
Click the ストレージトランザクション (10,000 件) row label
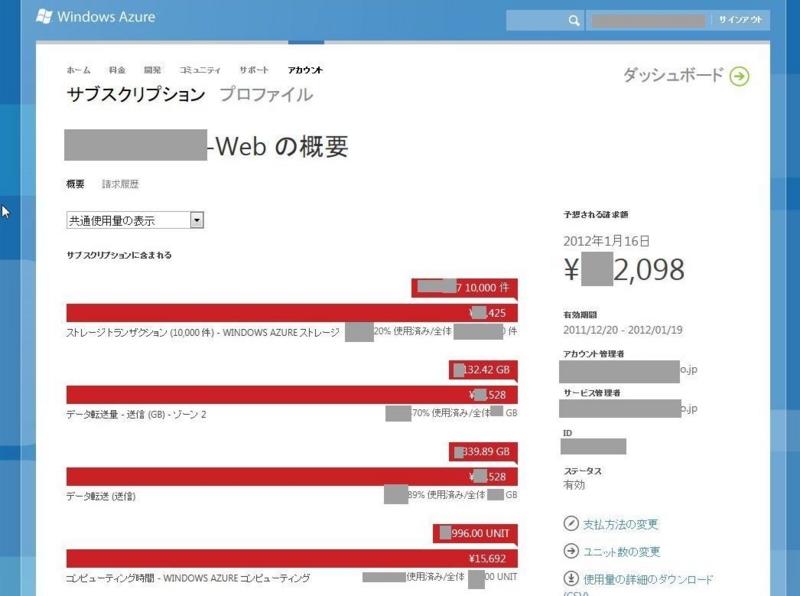pos(203,333)
